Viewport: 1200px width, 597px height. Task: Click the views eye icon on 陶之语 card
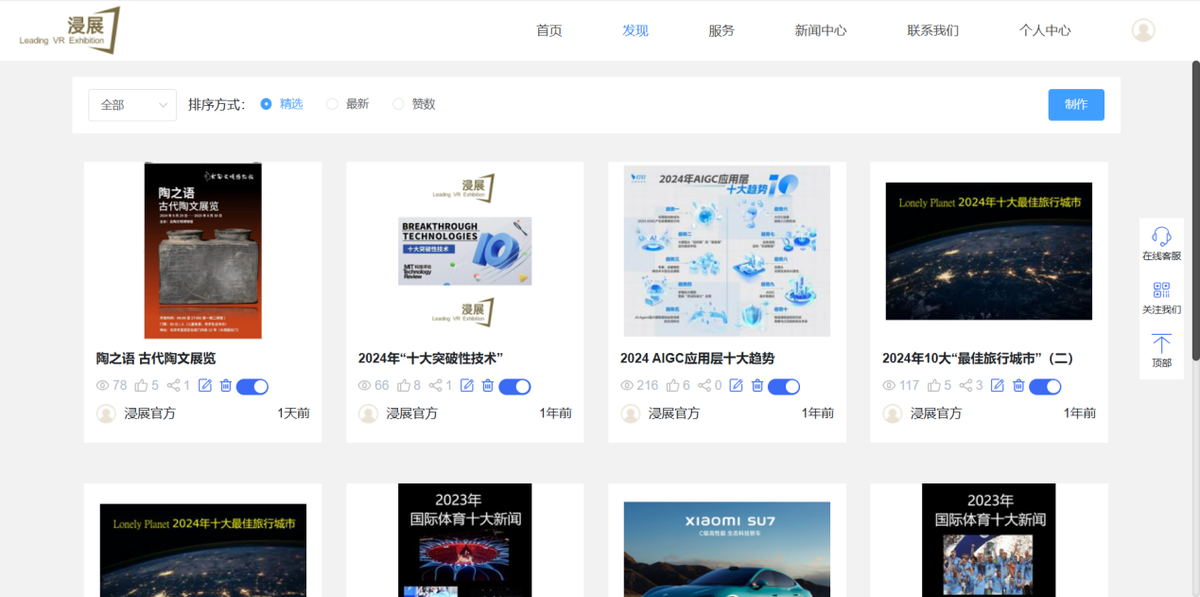(102, 386)
